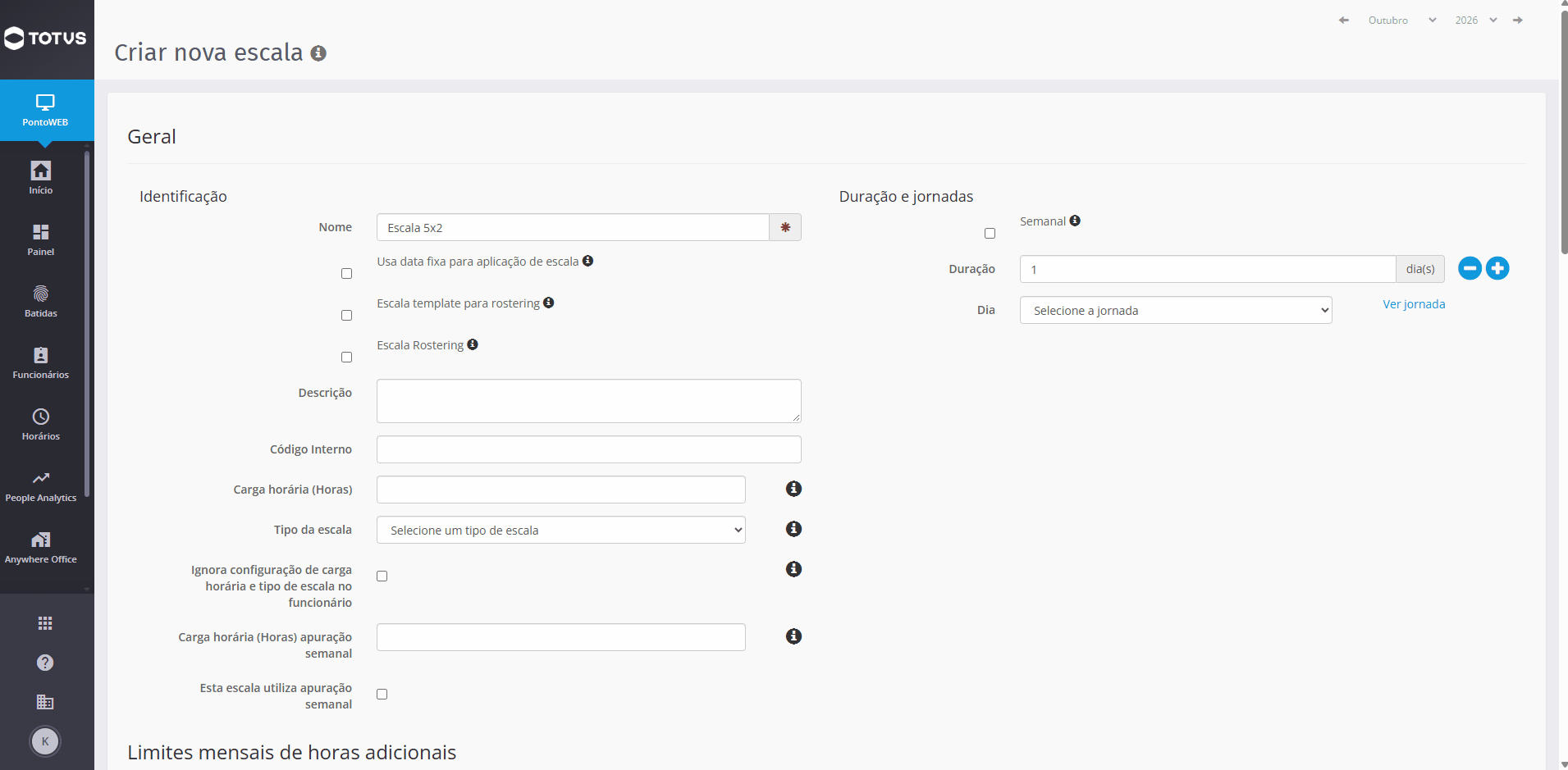Open the user avatar K

pyautogui.click(x=45, y=741)
